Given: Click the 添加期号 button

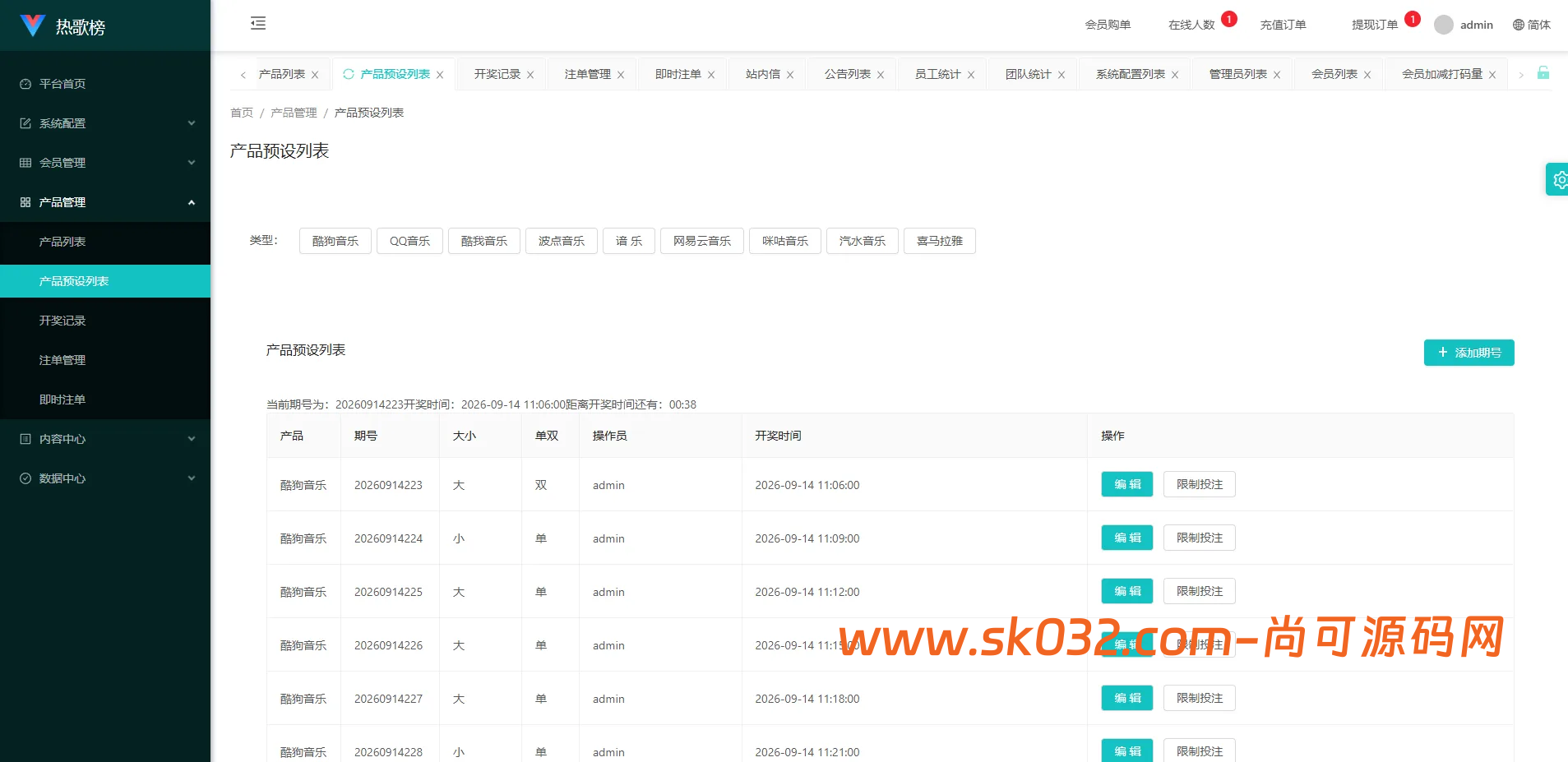Looking at the screenshot, I should 1469,353.
